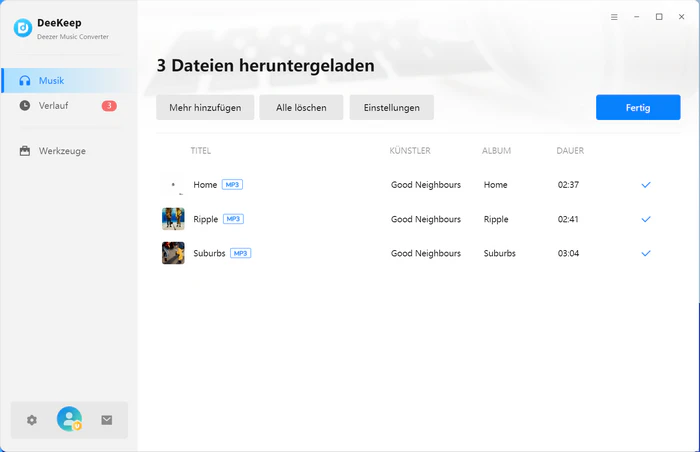Click the clock icon next to Verlauf

point(25,105)
